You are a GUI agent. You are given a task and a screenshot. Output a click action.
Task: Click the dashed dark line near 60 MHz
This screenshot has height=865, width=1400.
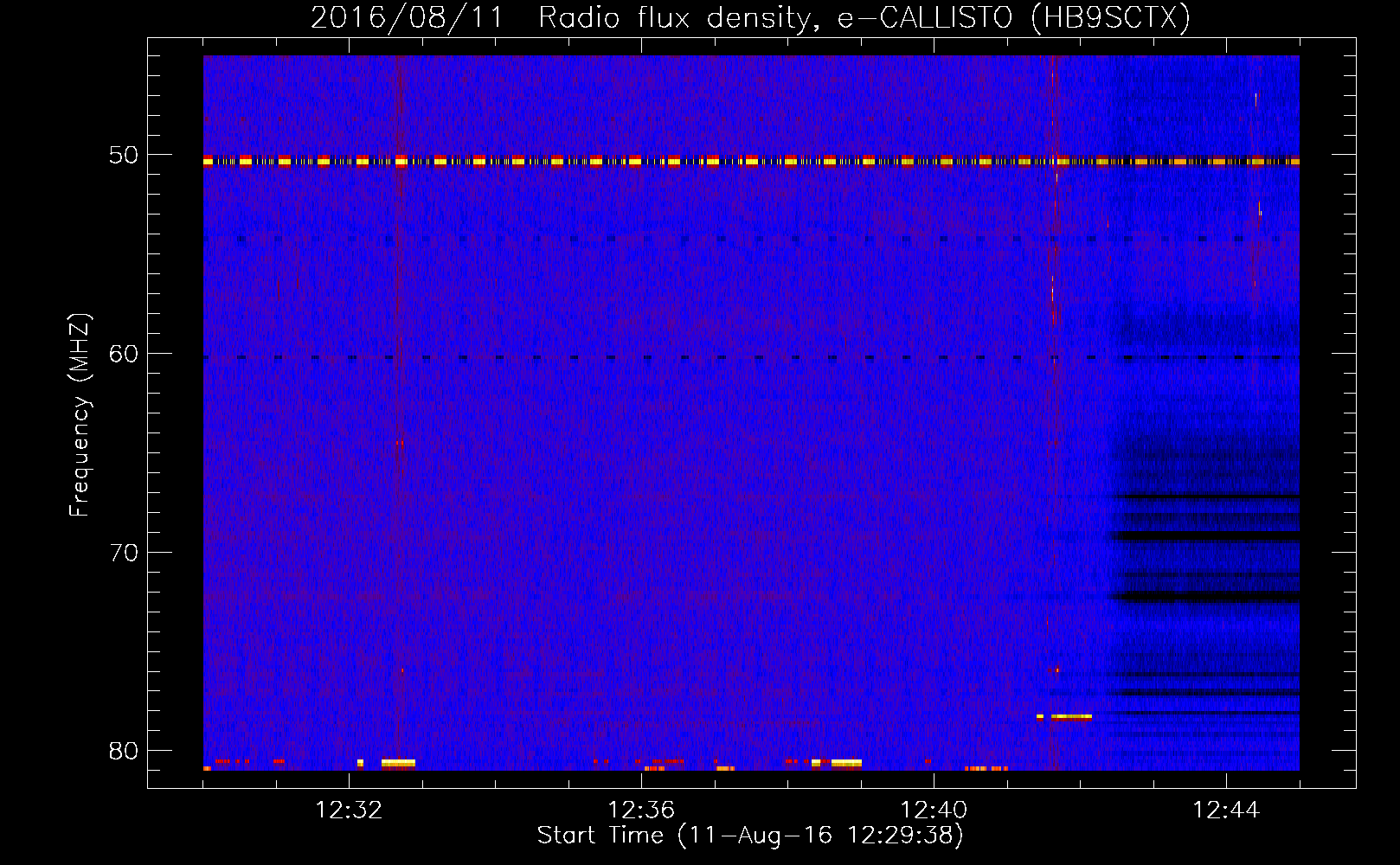point(751,357)
